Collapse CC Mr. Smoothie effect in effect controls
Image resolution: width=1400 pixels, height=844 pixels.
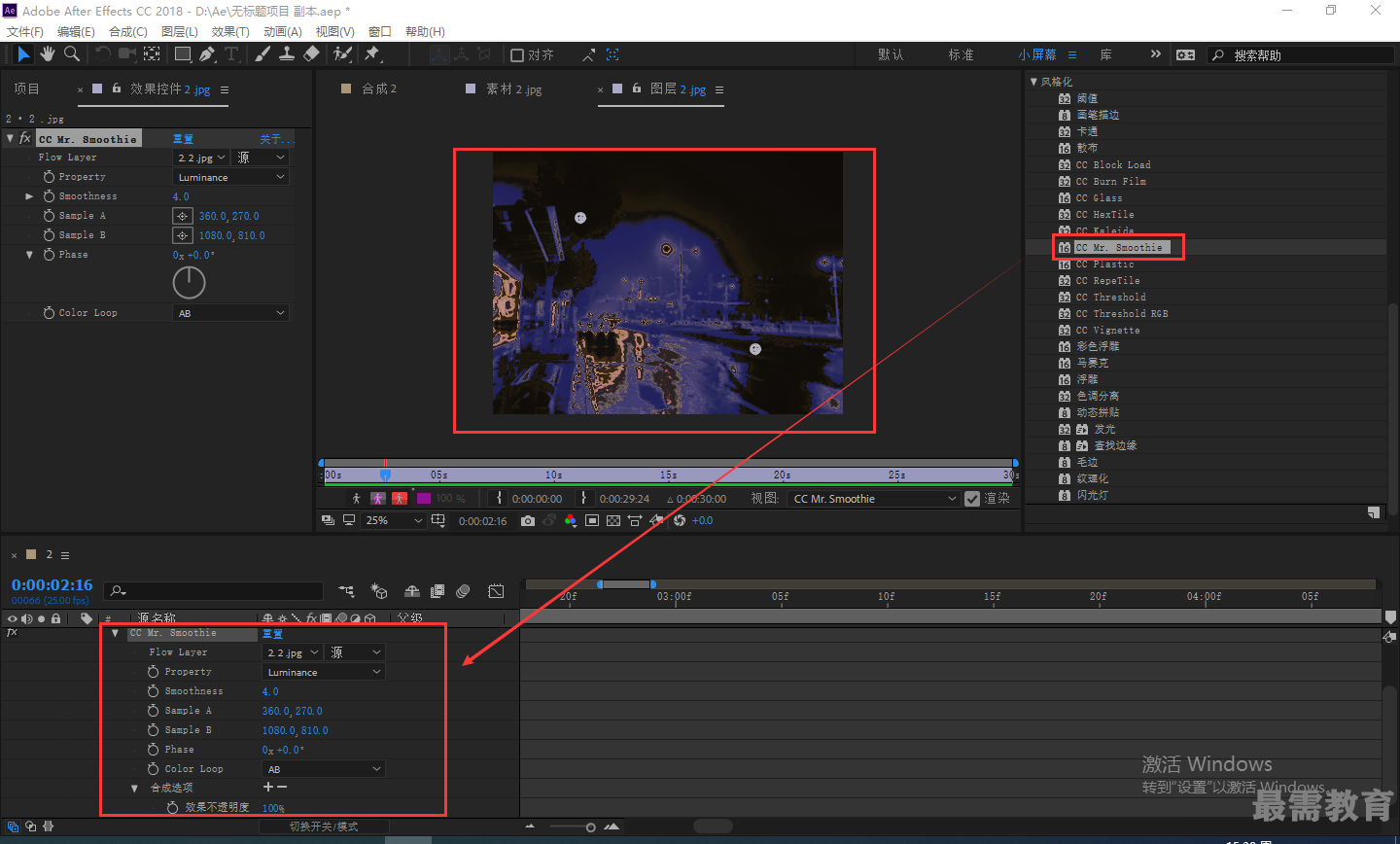10,139
